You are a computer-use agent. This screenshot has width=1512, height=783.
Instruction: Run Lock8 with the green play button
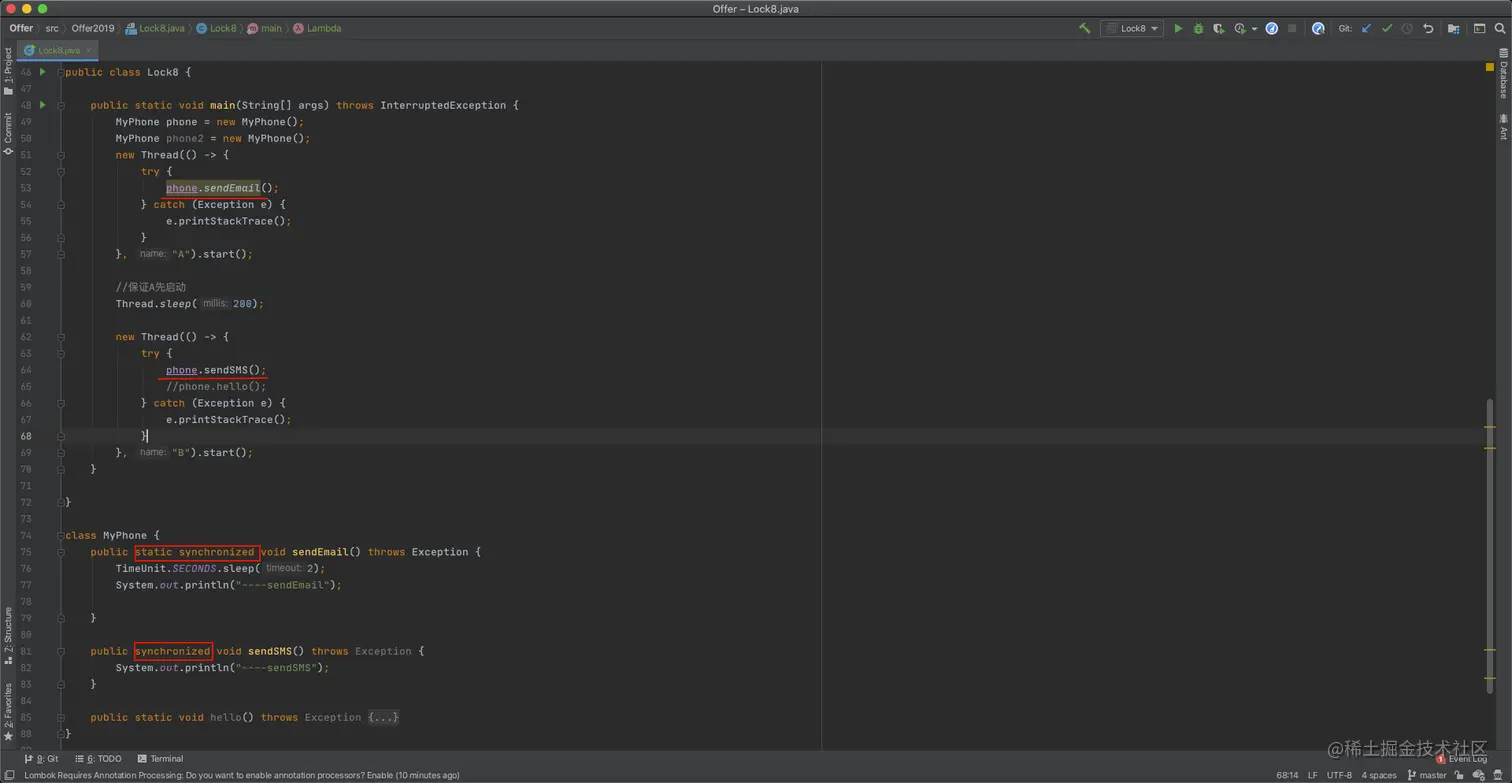(1178, 29)
